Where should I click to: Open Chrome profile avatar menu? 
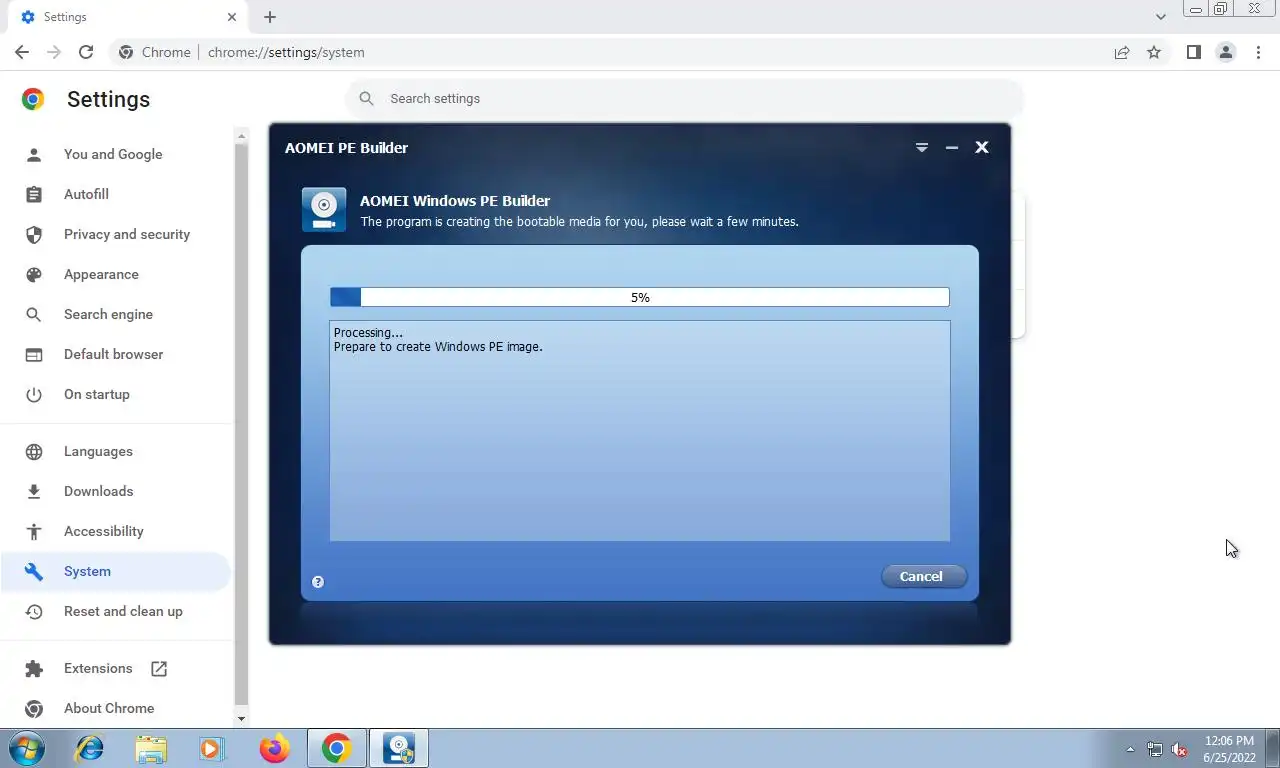click(x=1225, y=52)
